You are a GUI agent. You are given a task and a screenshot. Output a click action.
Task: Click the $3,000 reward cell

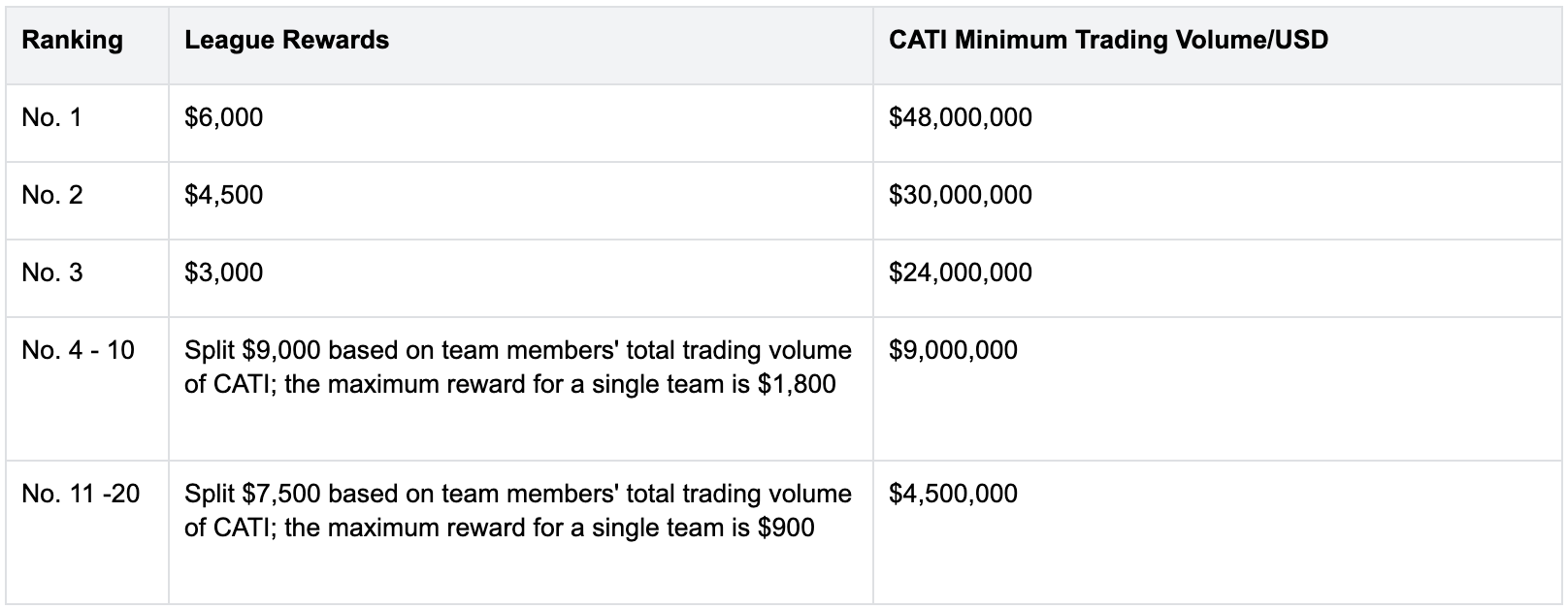point(224,273)
